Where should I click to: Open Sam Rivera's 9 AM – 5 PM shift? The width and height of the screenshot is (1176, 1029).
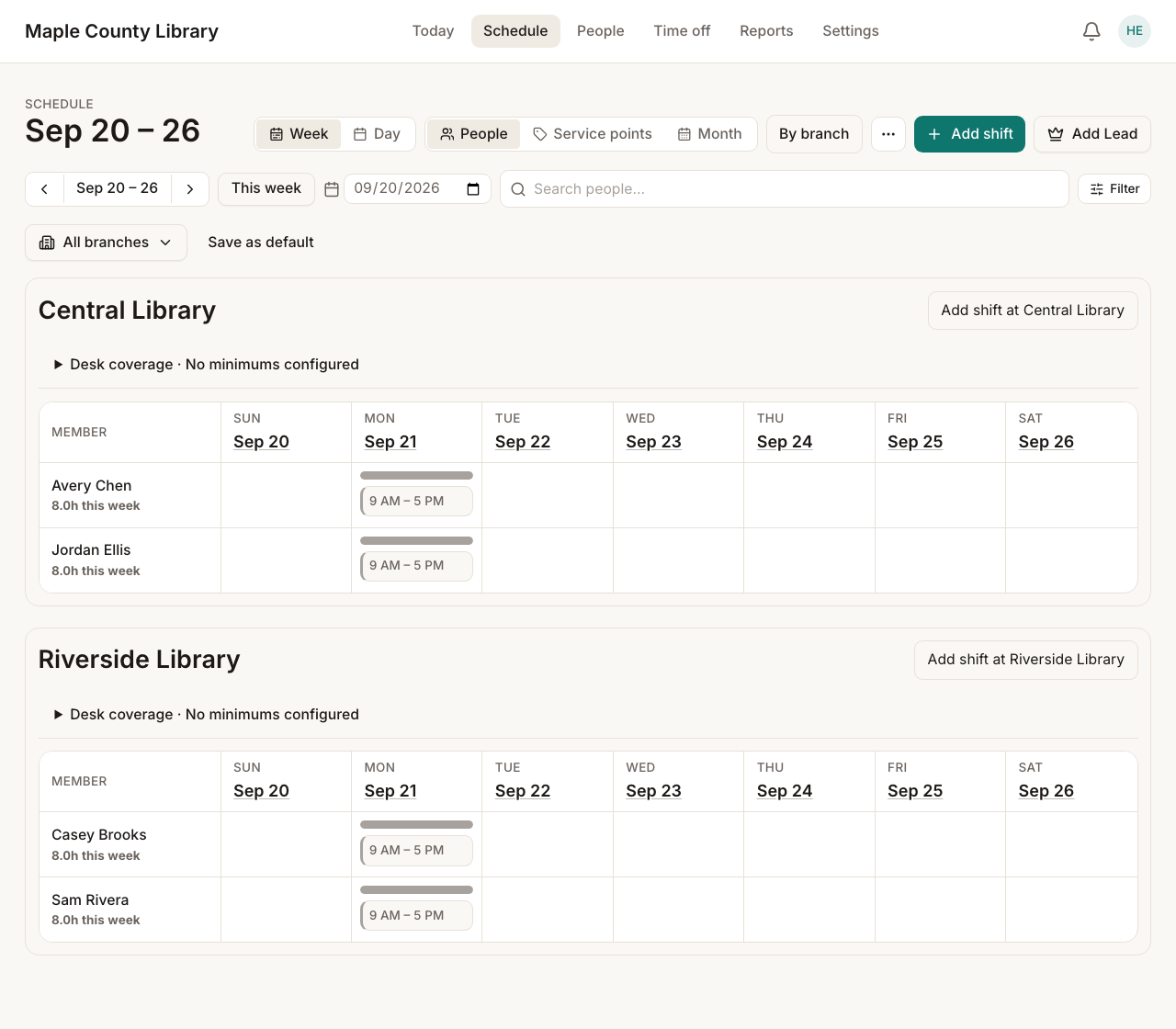tap(416, 916)
